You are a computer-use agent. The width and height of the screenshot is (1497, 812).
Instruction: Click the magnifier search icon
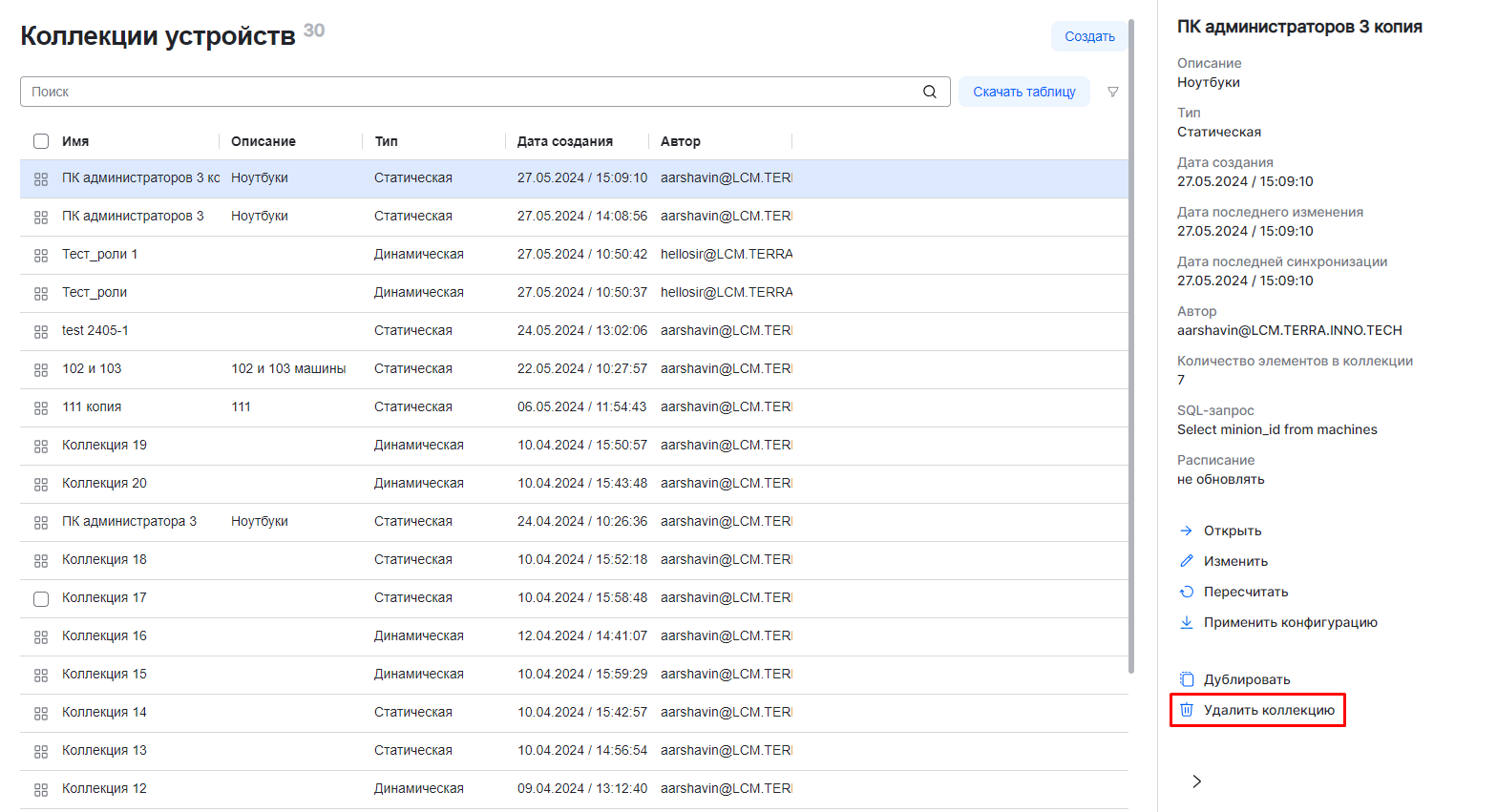coord(929,92)
